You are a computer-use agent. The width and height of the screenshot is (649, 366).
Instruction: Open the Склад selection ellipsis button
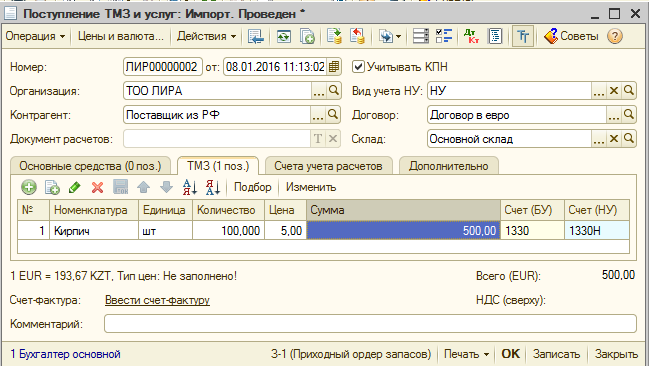599,139
